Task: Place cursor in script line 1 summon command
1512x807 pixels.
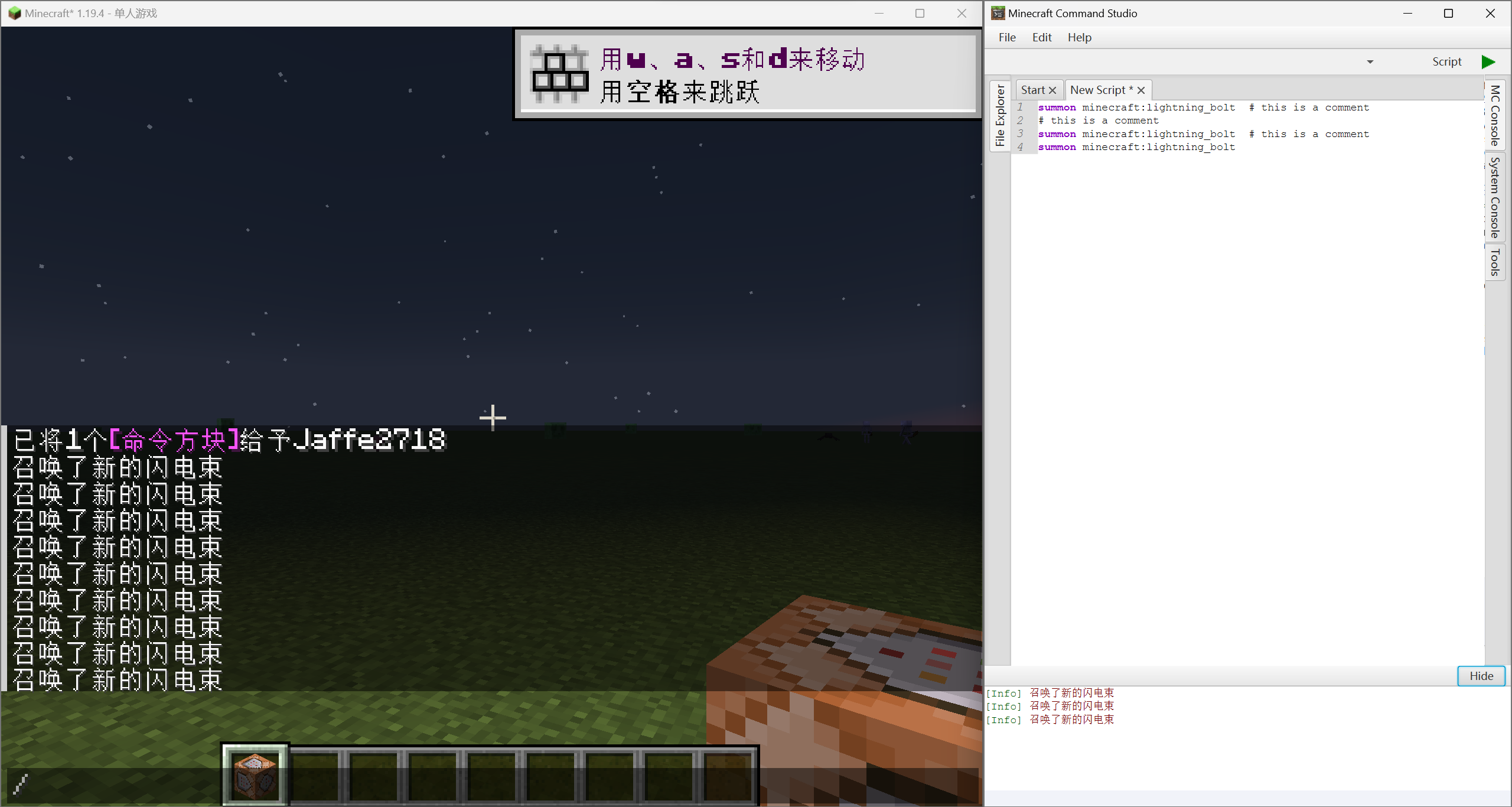Action: (x=1136, y=108)
